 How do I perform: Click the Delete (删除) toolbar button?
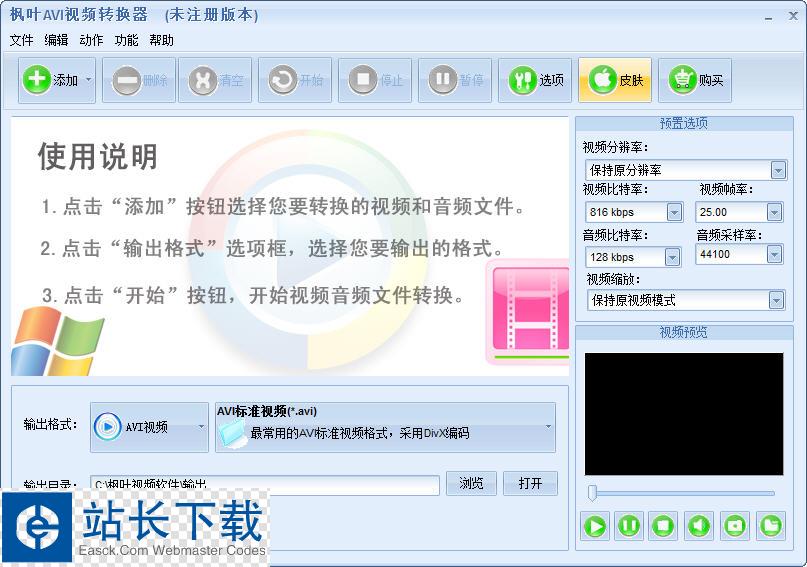pyautogui.click(x=139, y=80)
